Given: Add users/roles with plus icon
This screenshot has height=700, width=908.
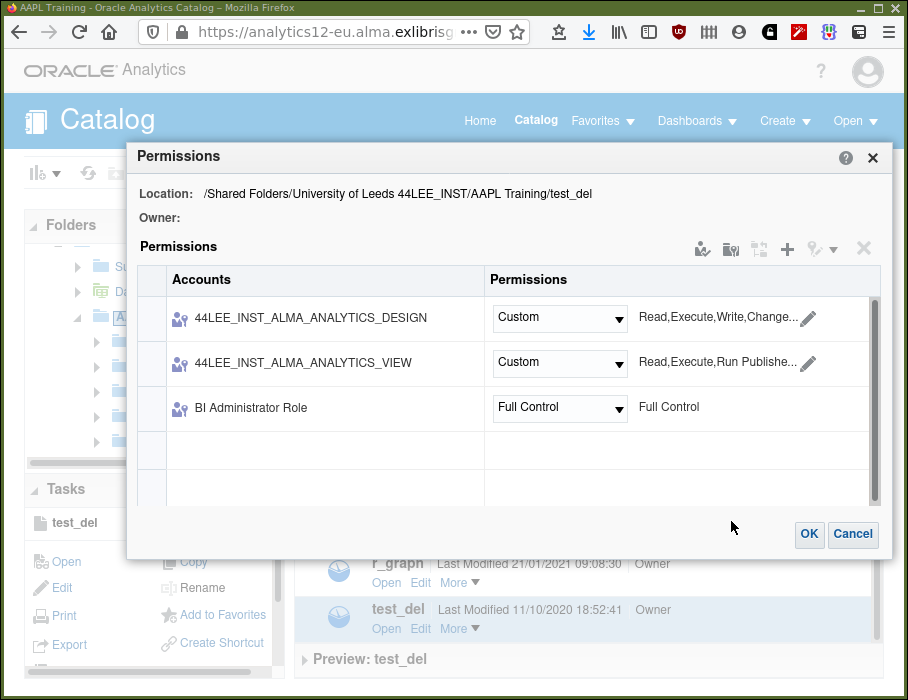Looking at the screenshot, I should [x=787, y=250].
